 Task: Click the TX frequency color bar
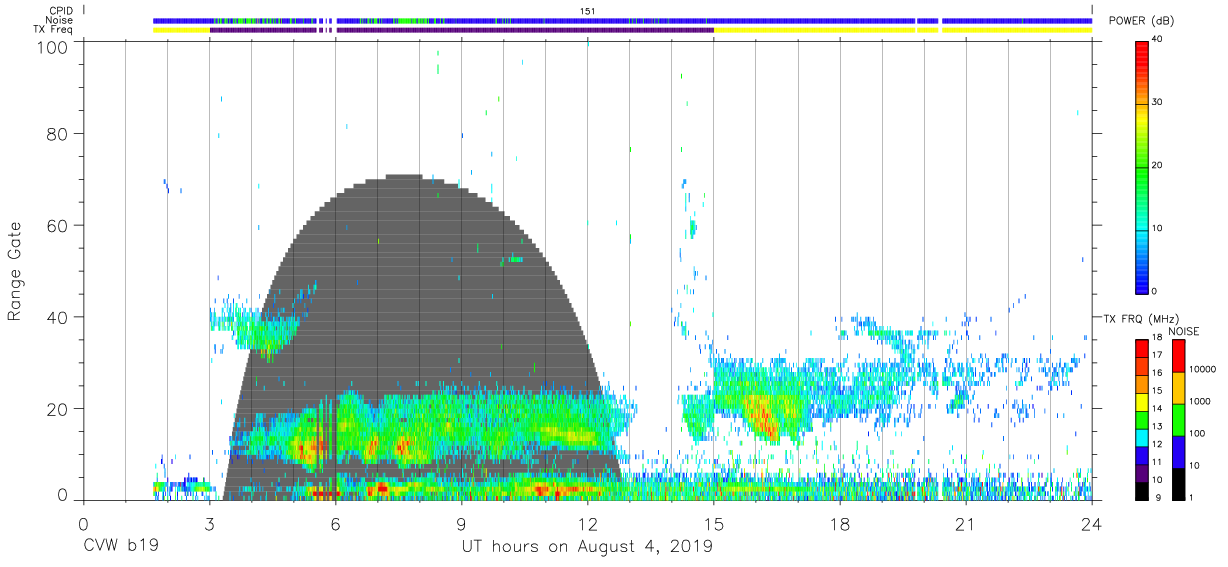1142,419
